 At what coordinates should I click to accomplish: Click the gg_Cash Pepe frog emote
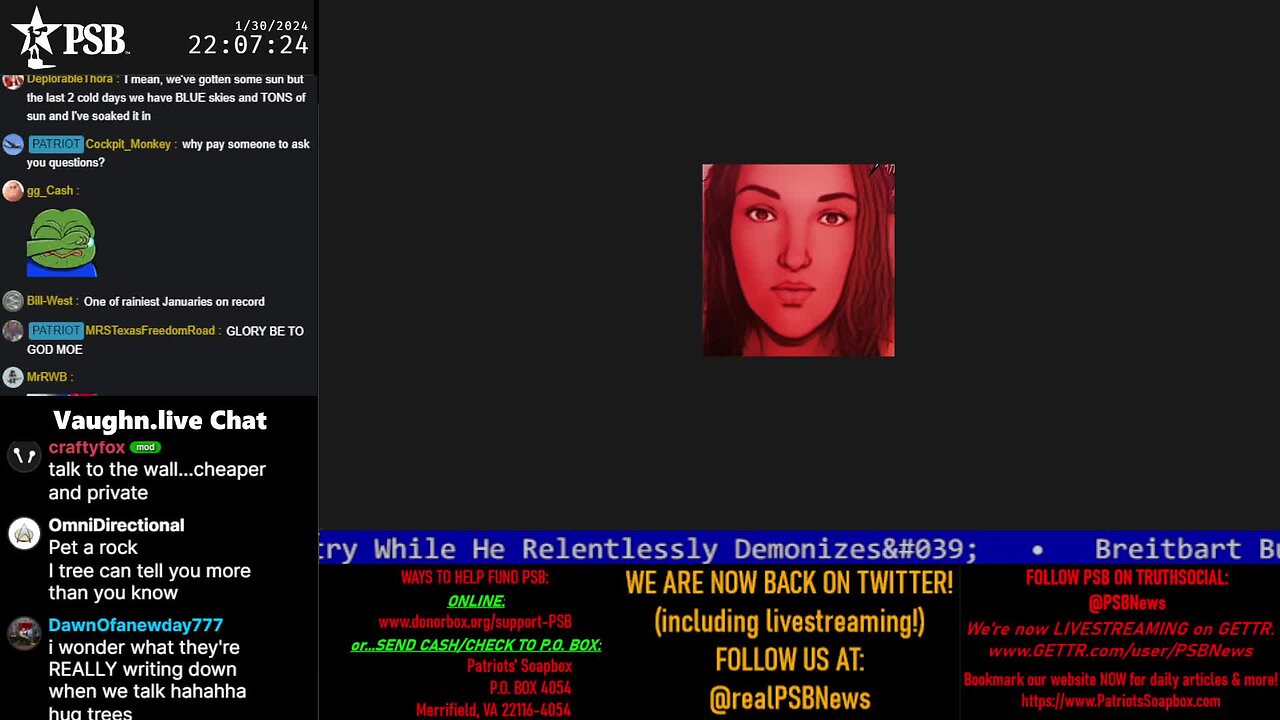[62, 242]
